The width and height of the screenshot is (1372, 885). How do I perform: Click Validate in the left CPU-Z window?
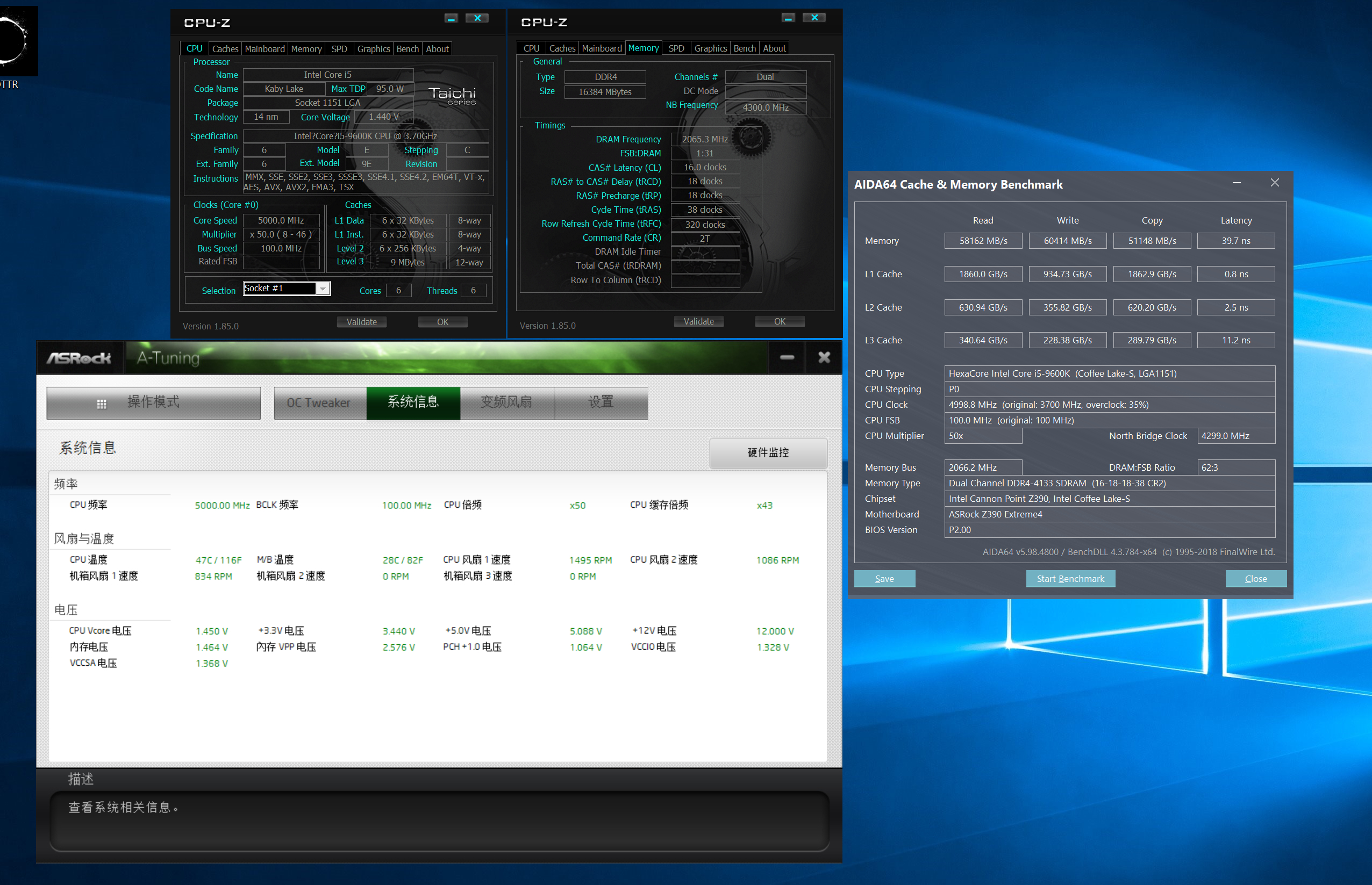(x=362, y=322)
